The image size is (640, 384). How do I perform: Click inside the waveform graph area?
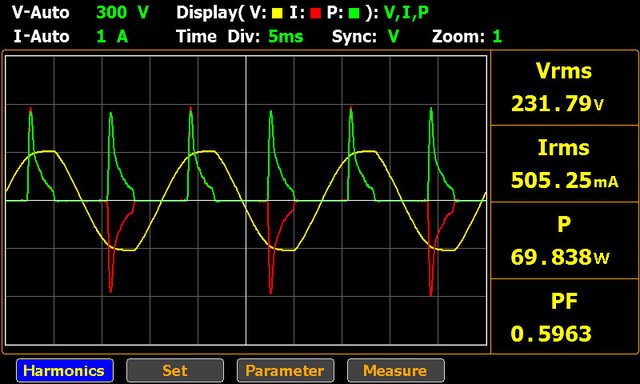coord(246,200)
